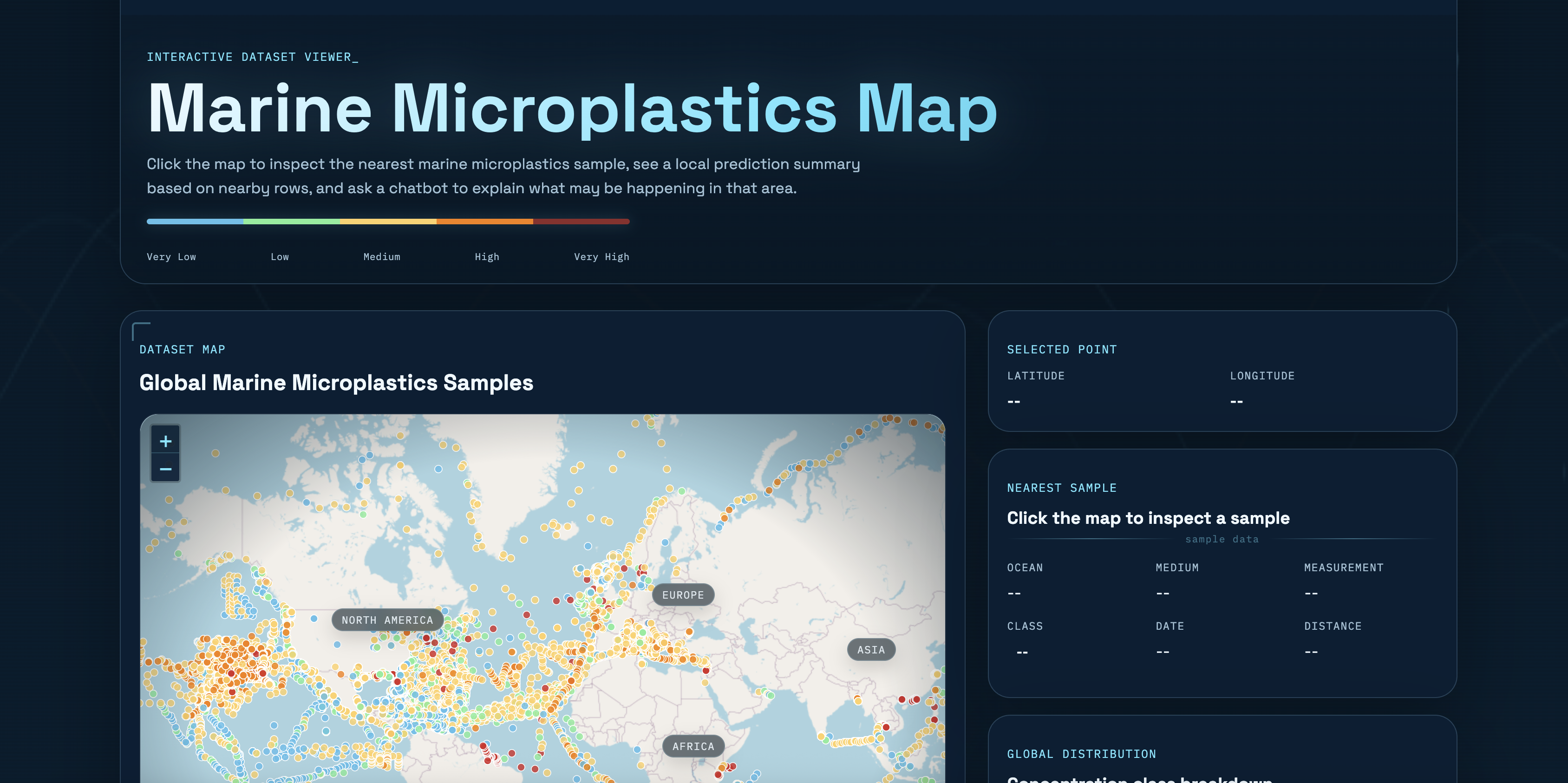The height and width of the screenshot is (783, 1568).
Task: Click the Global Distribution panel heading
Action: (1081, 754)
